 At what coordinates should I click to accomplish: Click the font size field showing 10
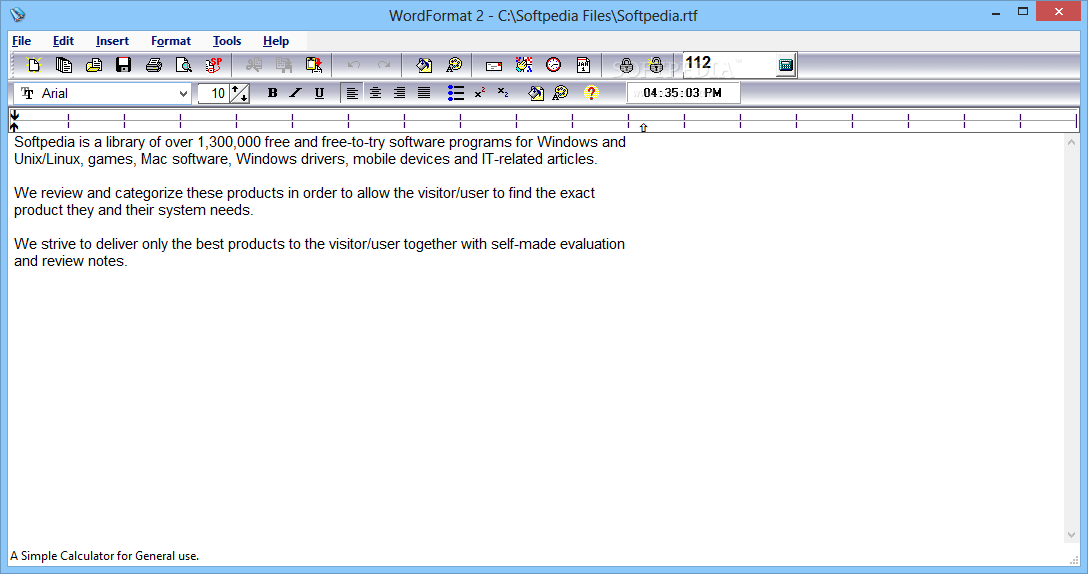214,94
